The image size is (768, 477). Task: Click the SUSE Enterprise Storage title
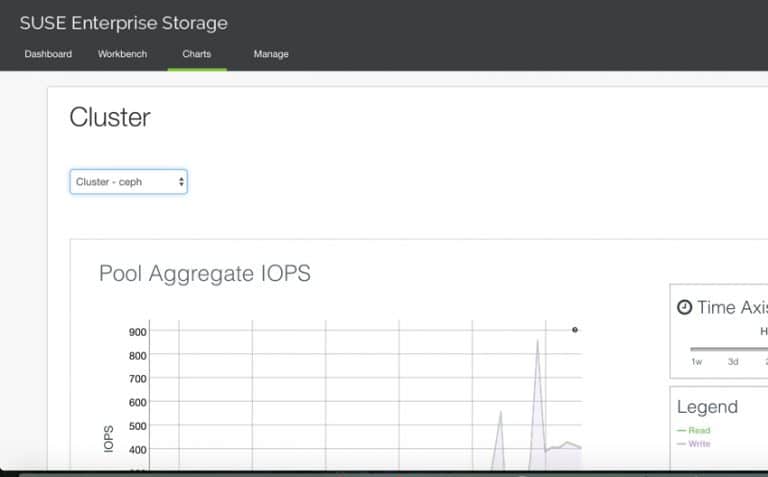click(123, 23)
